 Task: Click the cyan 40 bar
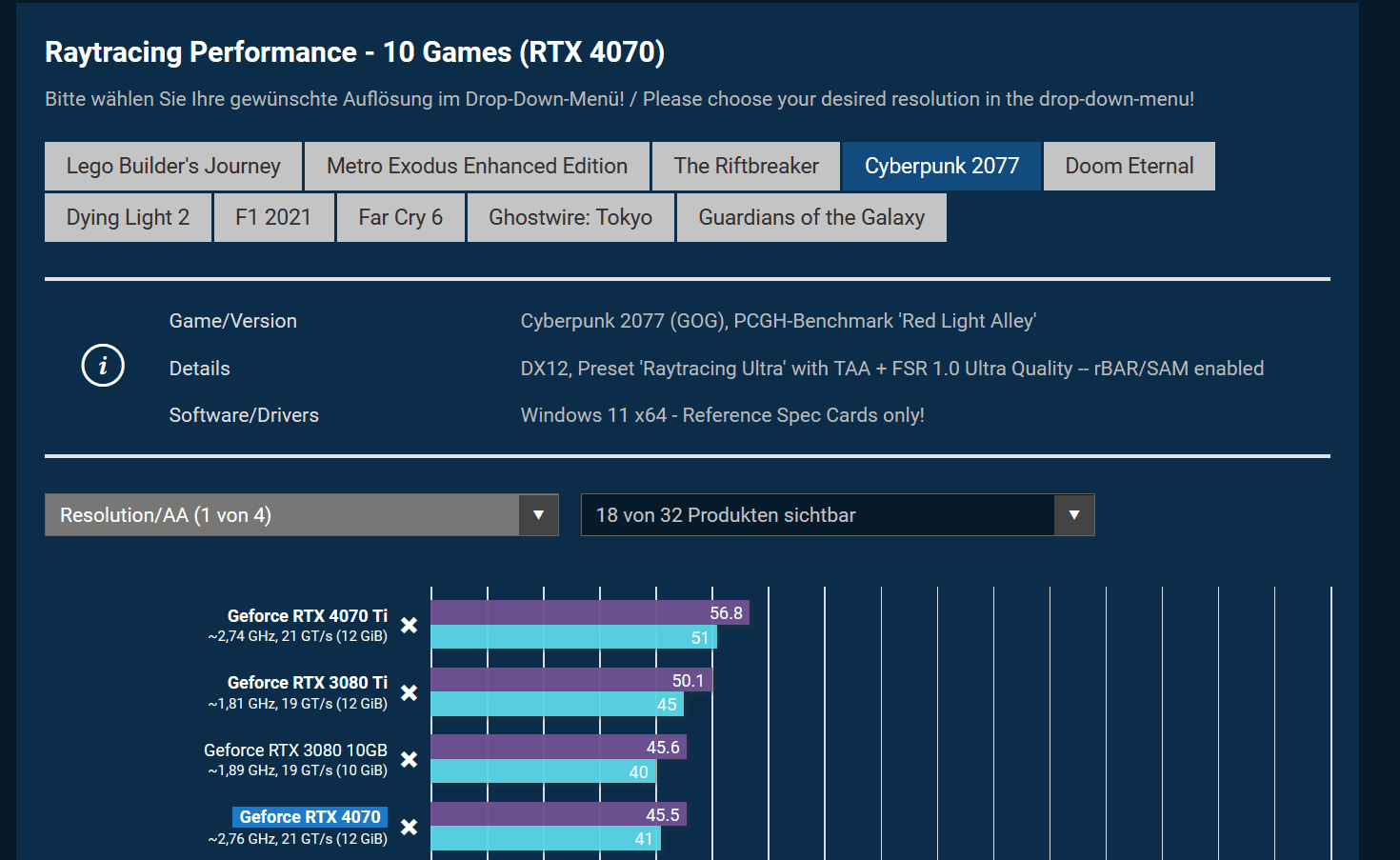tap(543, 771)
